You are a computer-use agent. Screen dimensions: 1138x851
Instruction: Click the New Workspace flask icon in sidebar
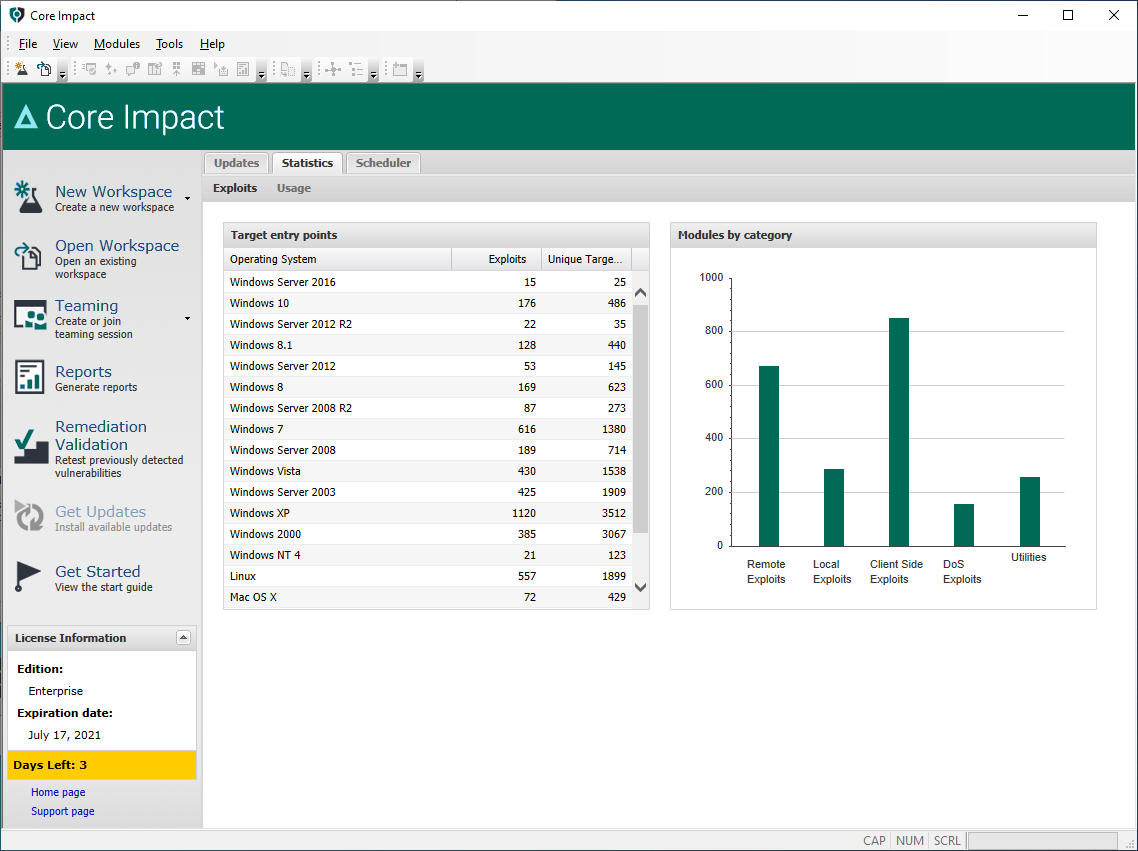point(28,197)
